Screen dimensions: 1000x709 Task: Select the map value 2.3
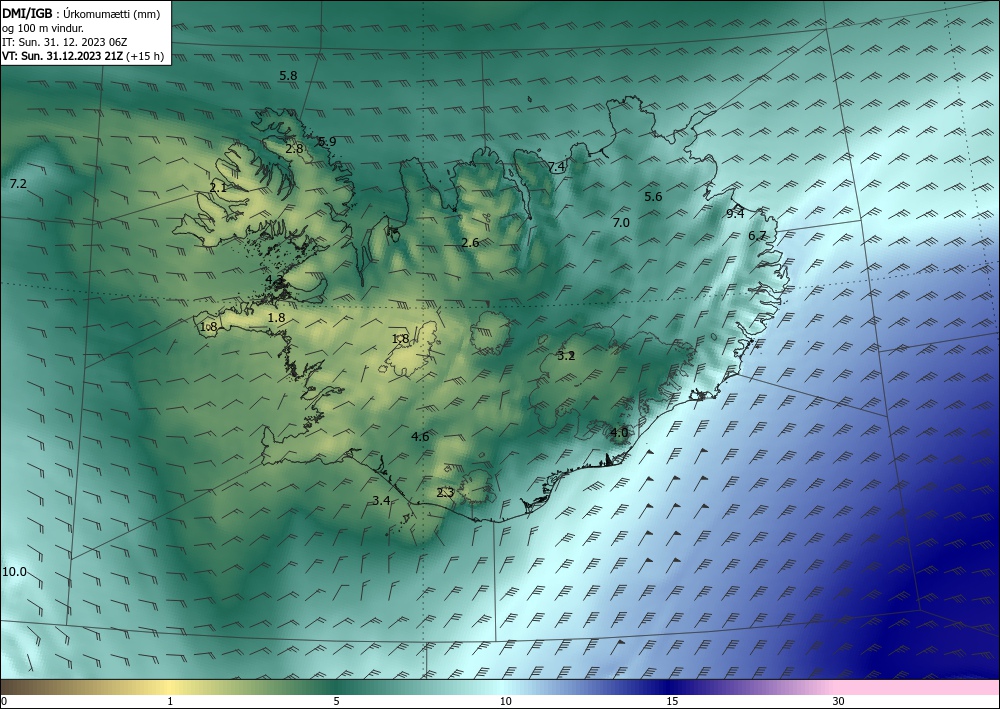(445, 492)
